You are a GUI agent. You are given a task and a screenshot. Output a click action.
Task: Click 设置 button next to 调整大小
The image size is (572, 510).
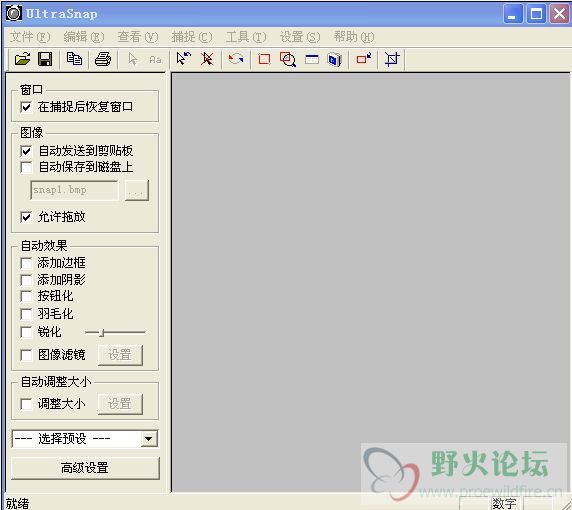pyautogui.click(x=120, y=404)
